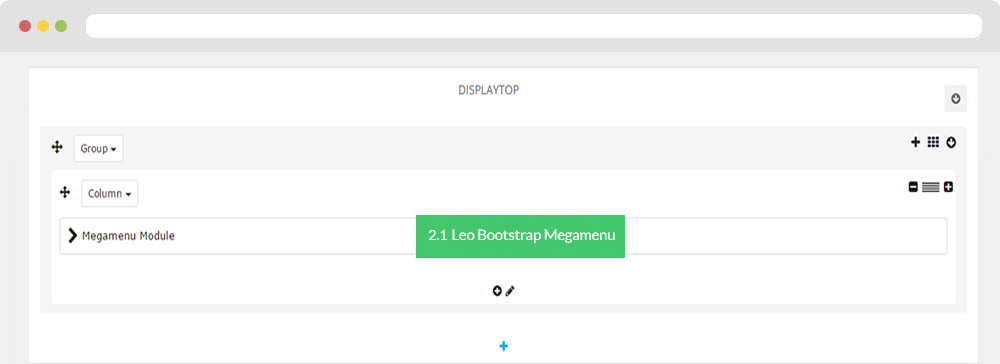The image size is (1000, 364).
Task: Expand the Megamenu Module chevron
Action: coord(73,235)
